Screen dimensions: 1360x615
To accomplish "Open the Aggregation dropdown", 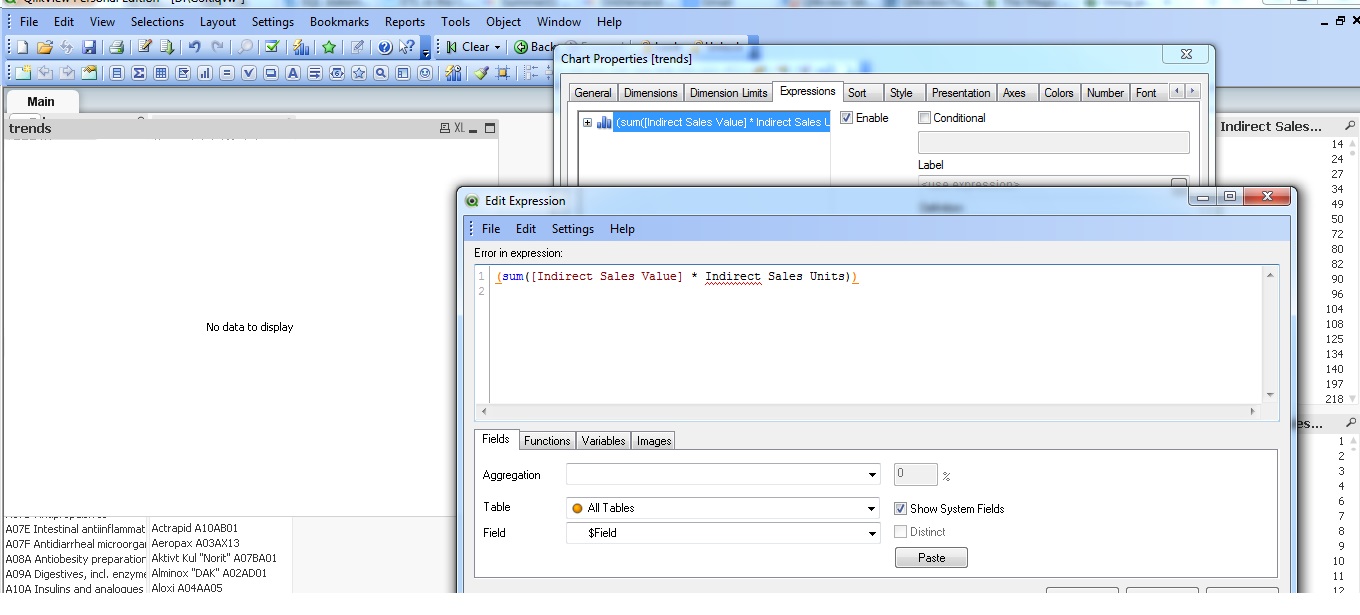I will click(871, 475).
